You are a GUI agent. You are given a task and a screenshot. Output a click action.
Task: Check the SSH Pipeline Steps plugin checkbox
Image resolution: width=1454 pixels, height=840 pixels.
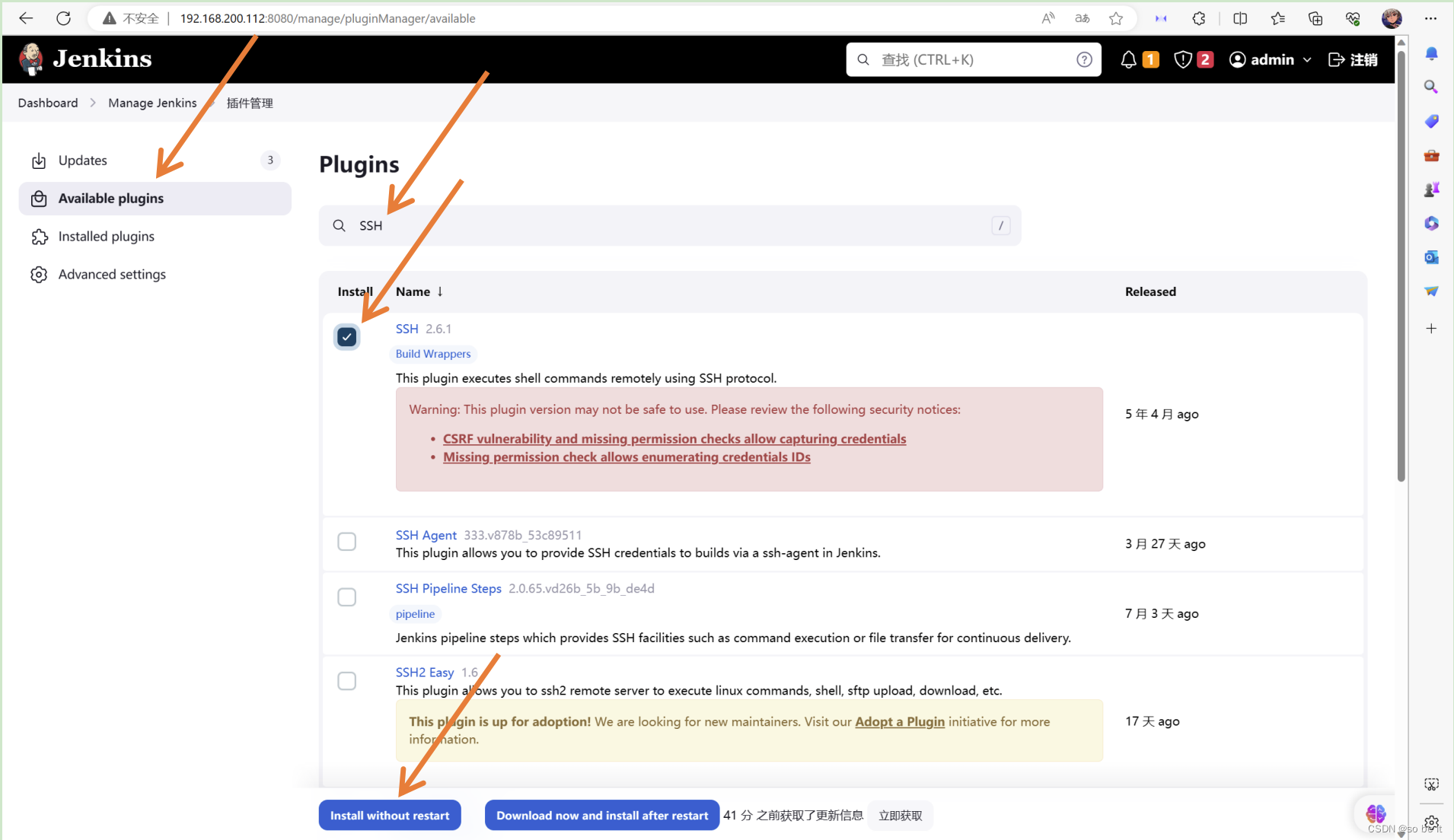pos(346,597)
